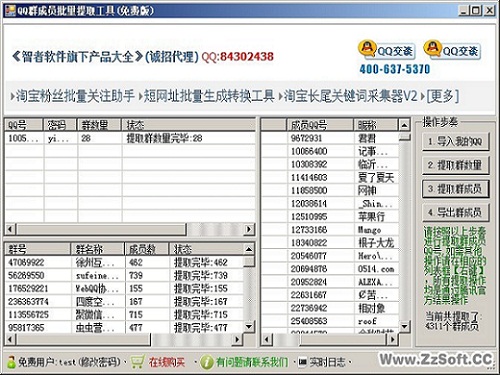Select member row 12510995
500x375 pixels.
tap(330, 217)
